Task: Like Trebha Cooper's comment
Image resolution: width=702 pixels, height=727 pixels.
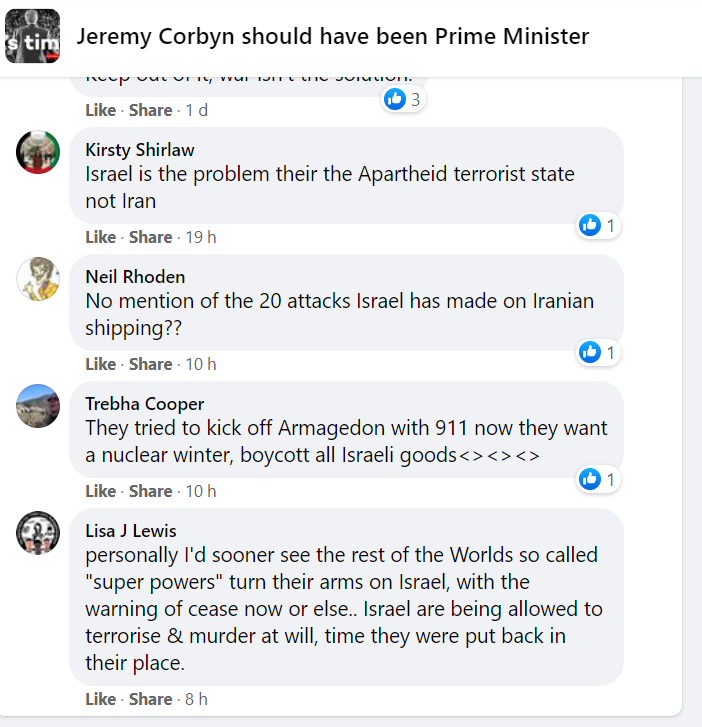Action: 100,491
